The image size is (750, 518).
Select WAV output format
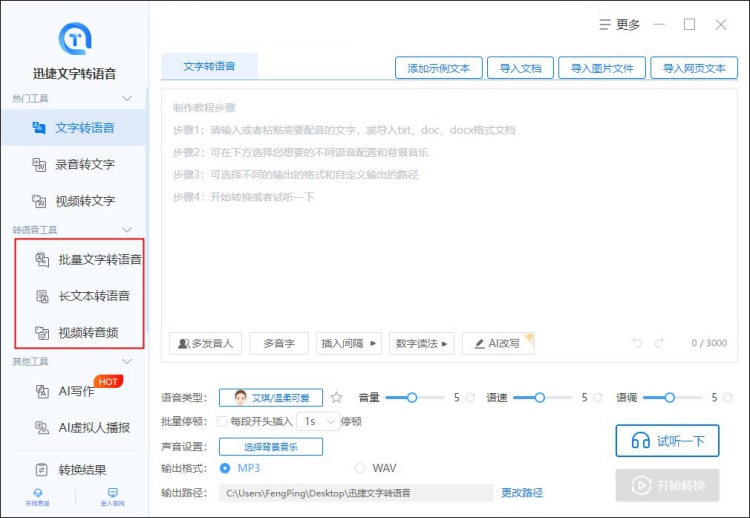click(360, 468)
